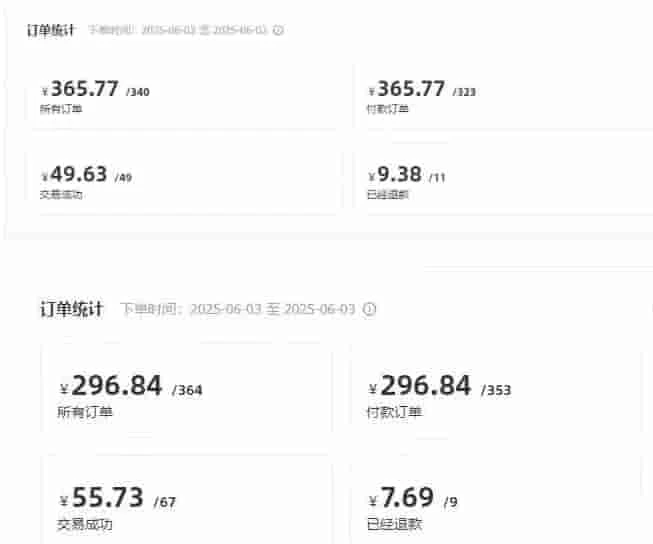653x544 pixels.
Task: Click the /49 count beside ¥49.63
Action: [123, 178]
